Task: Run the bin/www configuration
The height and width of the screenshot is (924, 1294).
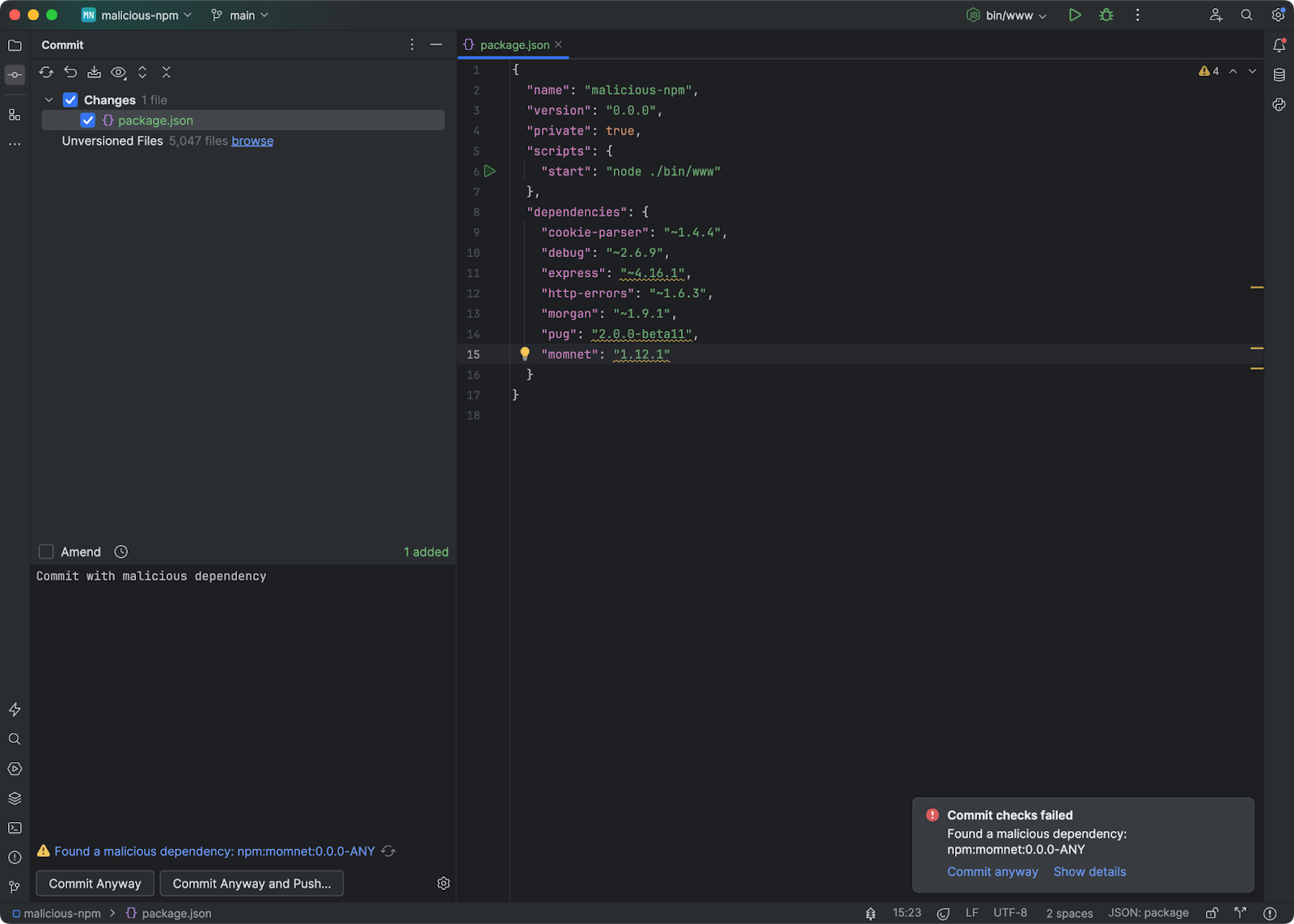Action: (1075, 15)
